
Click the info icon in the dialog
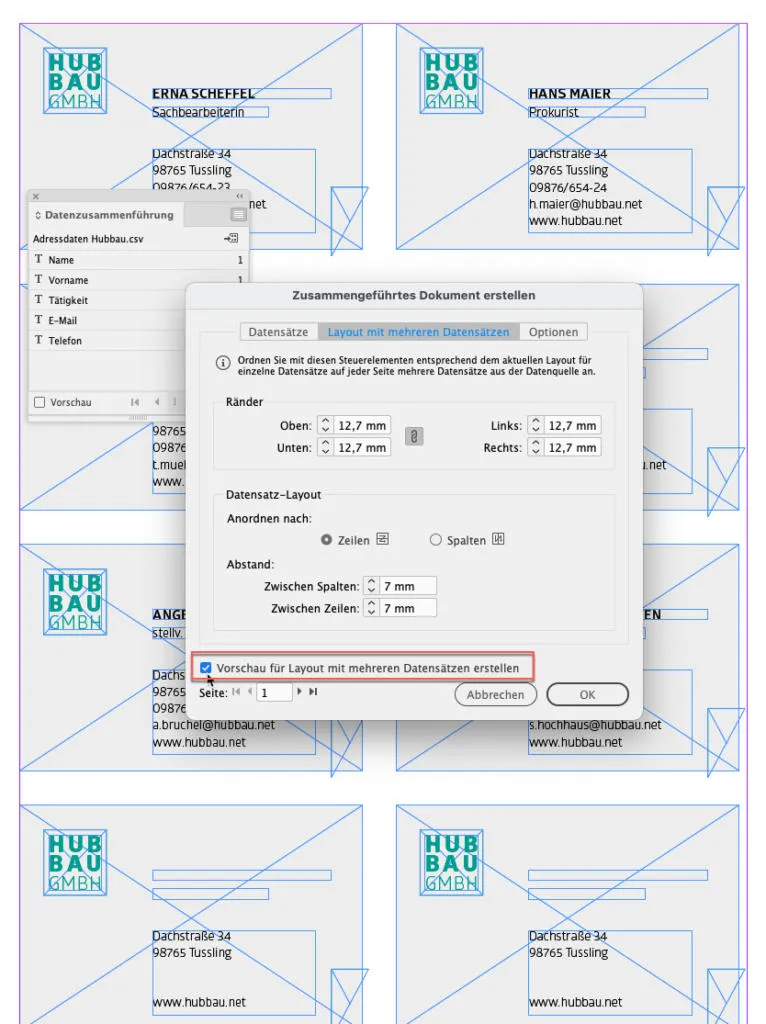(222, 364)
